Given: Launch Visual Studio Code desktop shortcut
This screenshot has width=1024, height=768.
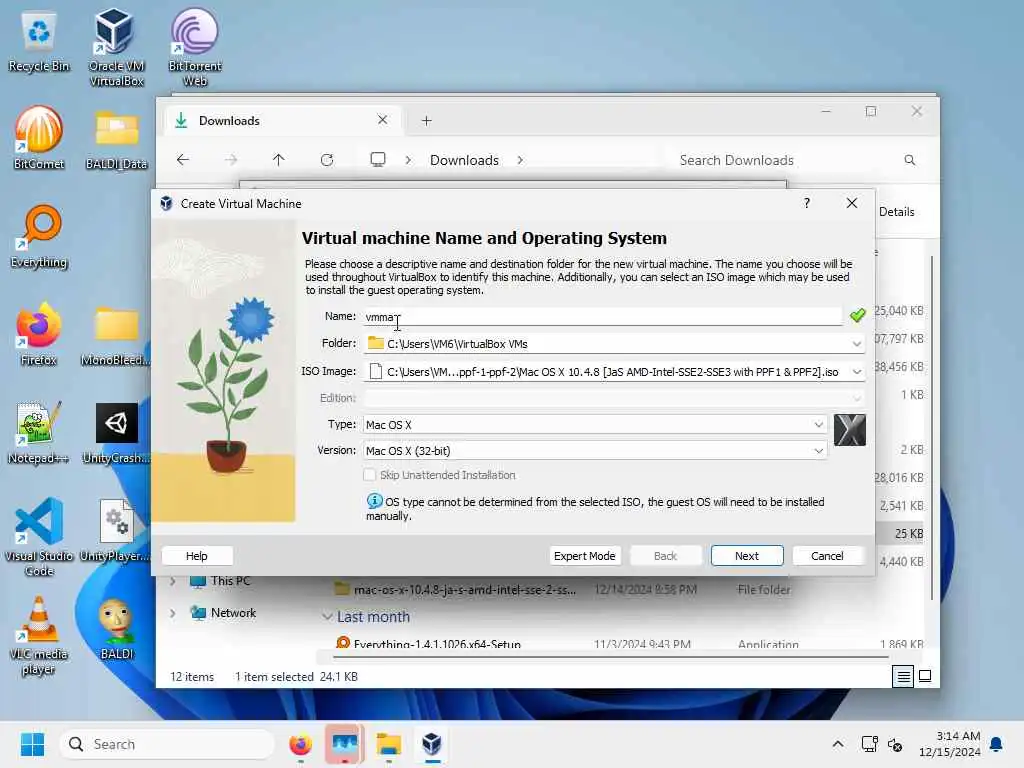Looking at the screenshot, I should pos(39,537).
